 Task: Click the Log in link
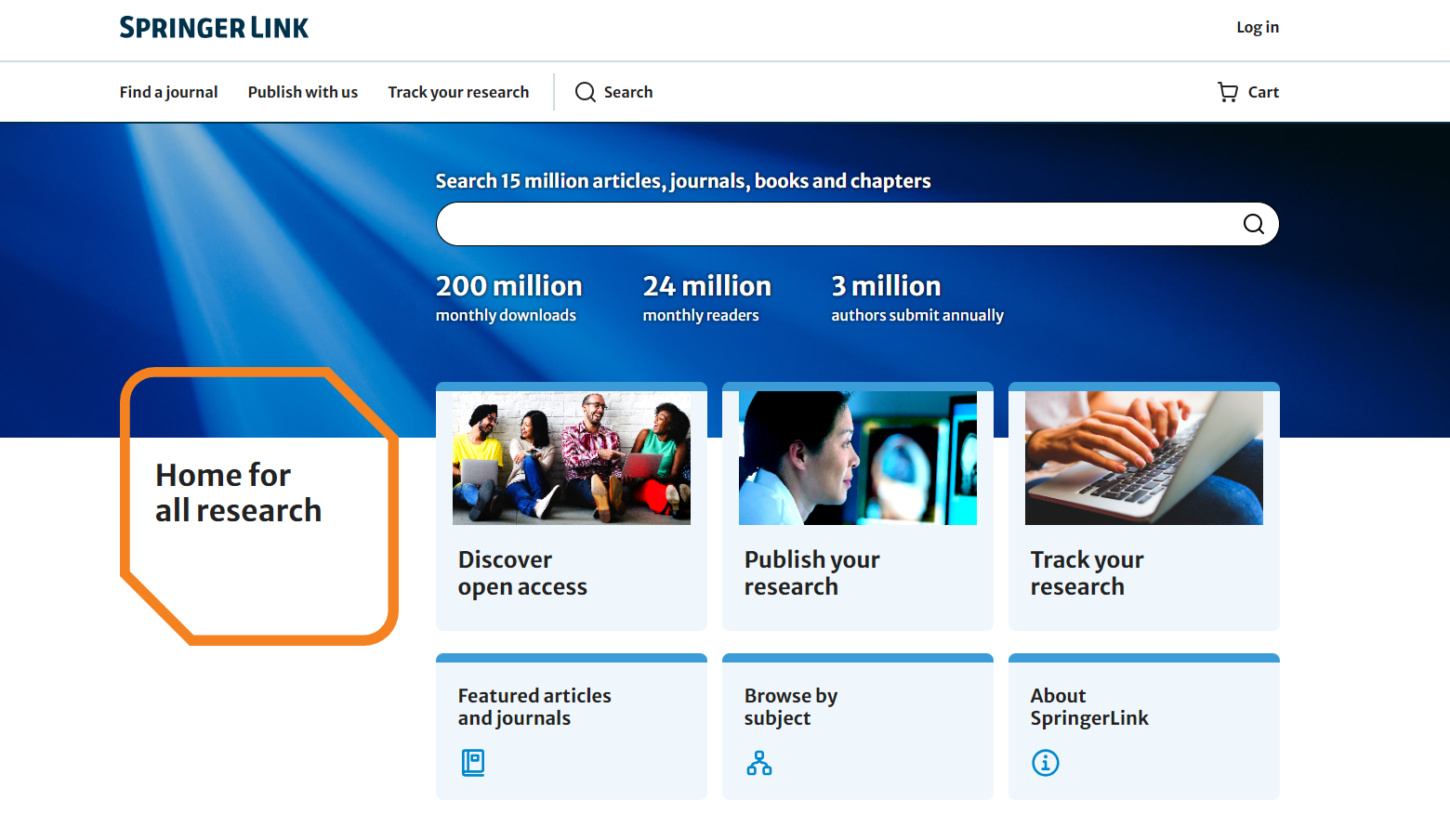pos(1258,27)
